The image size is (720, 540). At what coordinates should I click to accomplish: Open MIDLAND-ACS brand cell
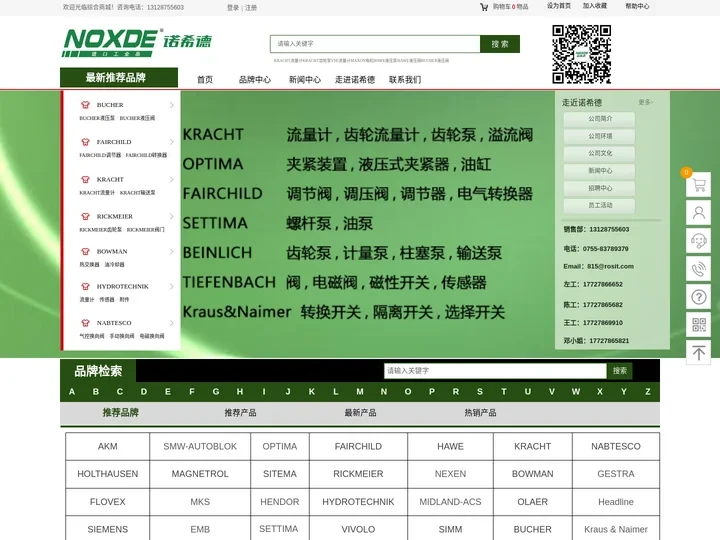pos(450,502)
